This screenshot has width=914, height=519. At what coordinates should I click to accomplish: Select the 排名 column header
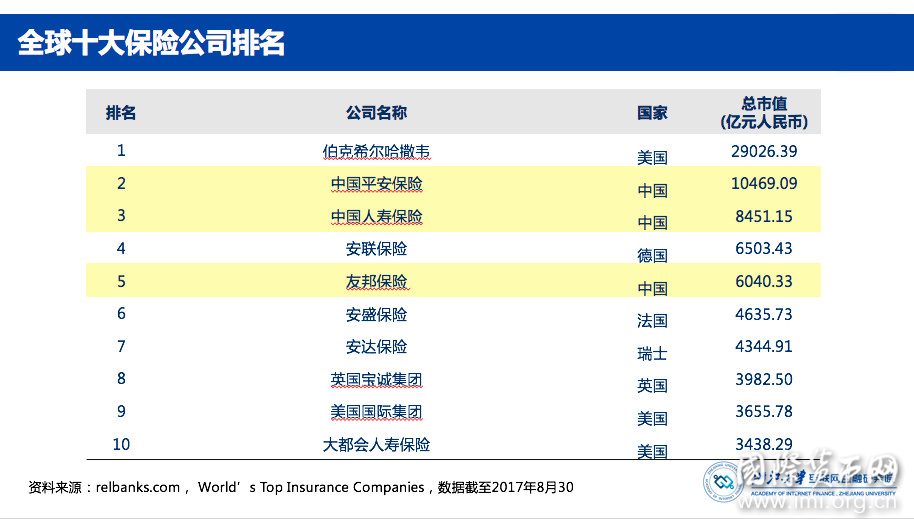coord(121,113)
